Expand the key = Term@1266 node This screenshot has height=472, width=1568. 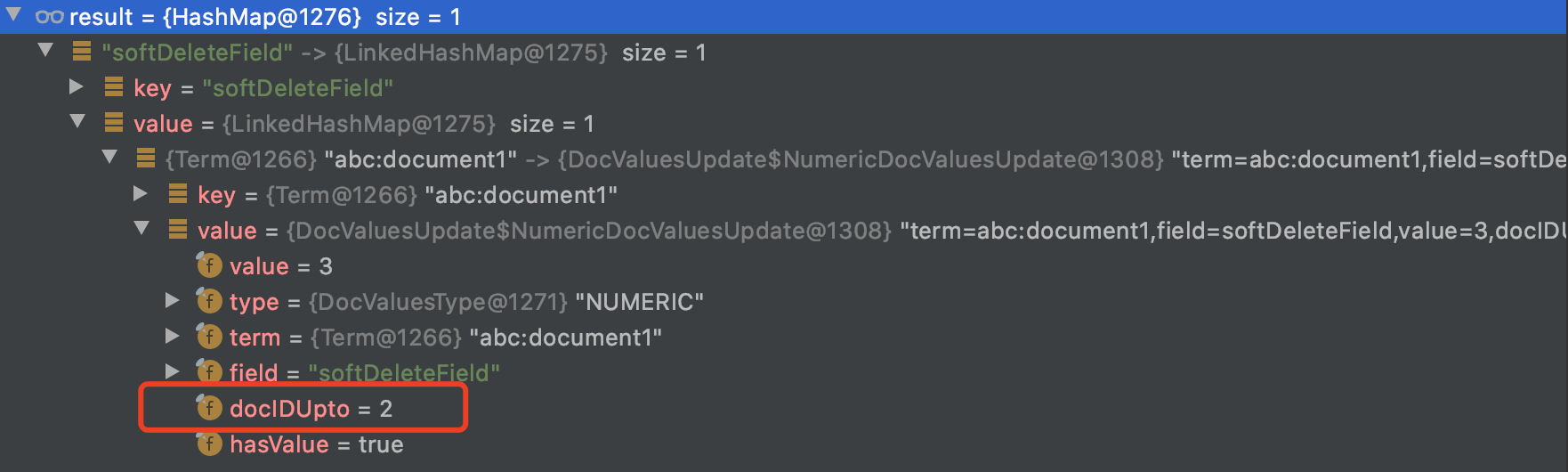141,193
